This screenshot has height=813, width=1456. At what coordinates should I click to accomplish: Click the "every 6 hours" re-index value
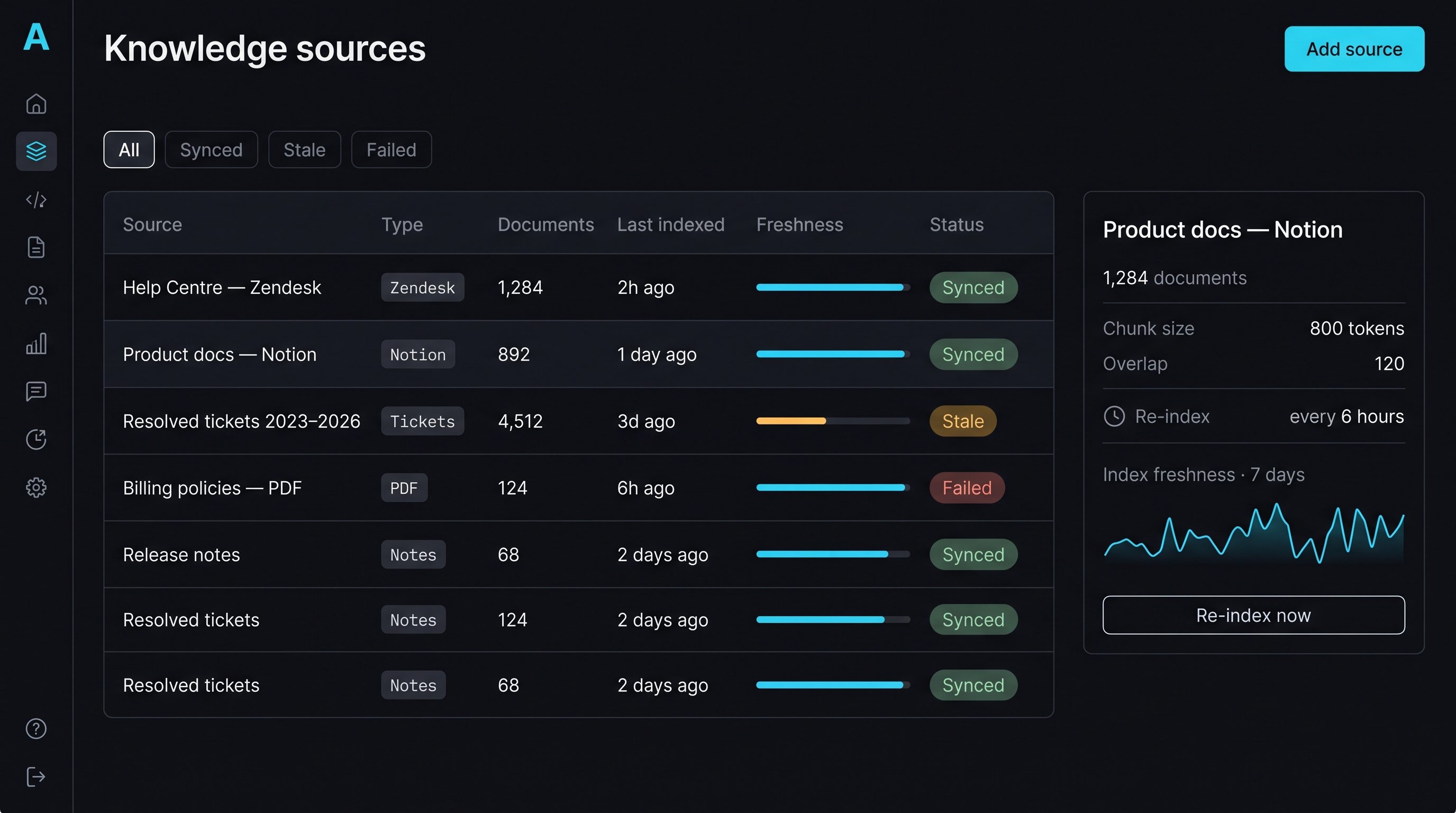click(1346, 417)
